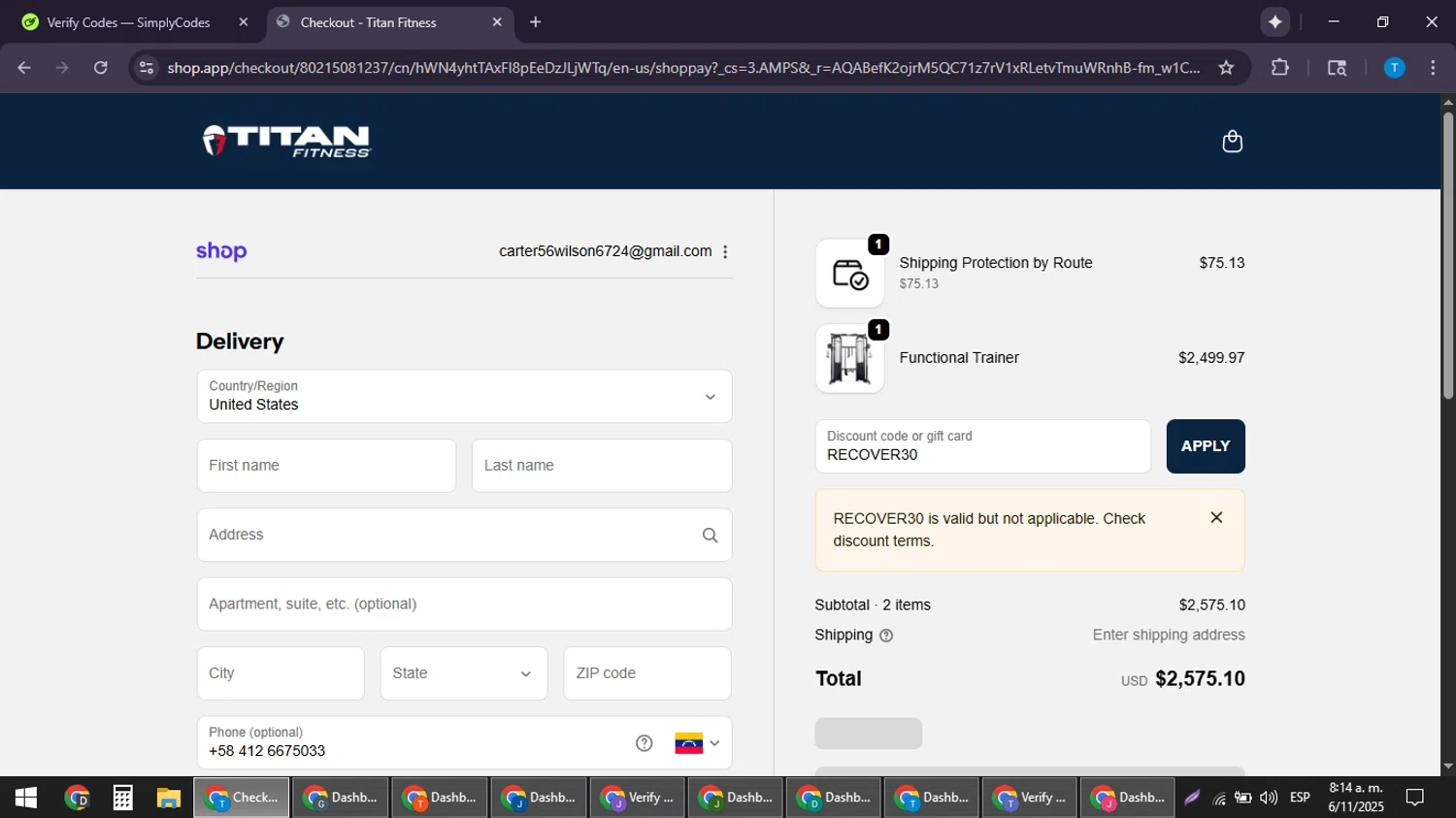The image size is (1456, 818).
Task: Click the Gemini sparkle icon in the title bar
Action: pos(1274,21)
